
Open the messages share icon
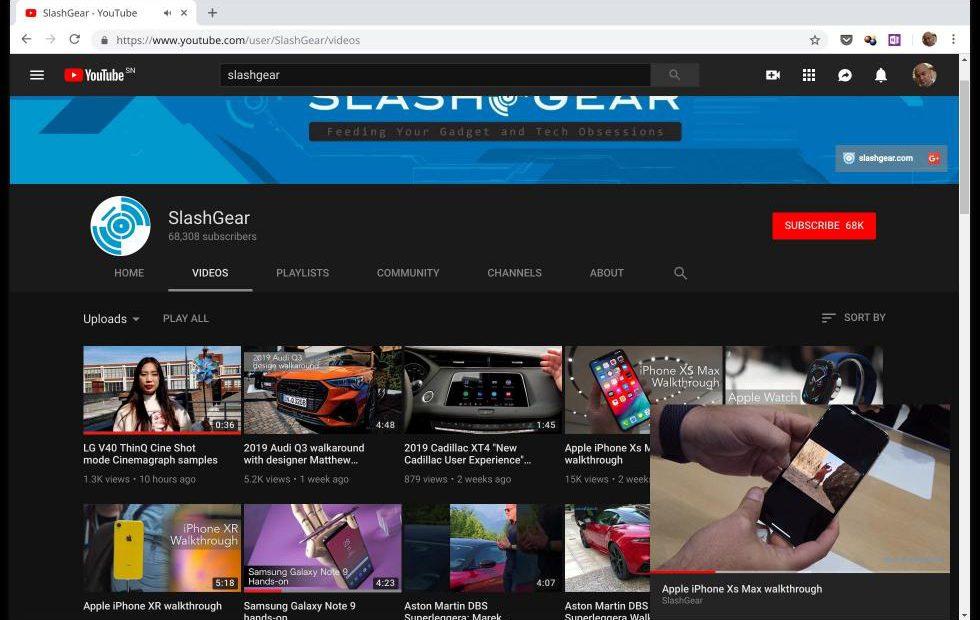[x=844, y=75]
